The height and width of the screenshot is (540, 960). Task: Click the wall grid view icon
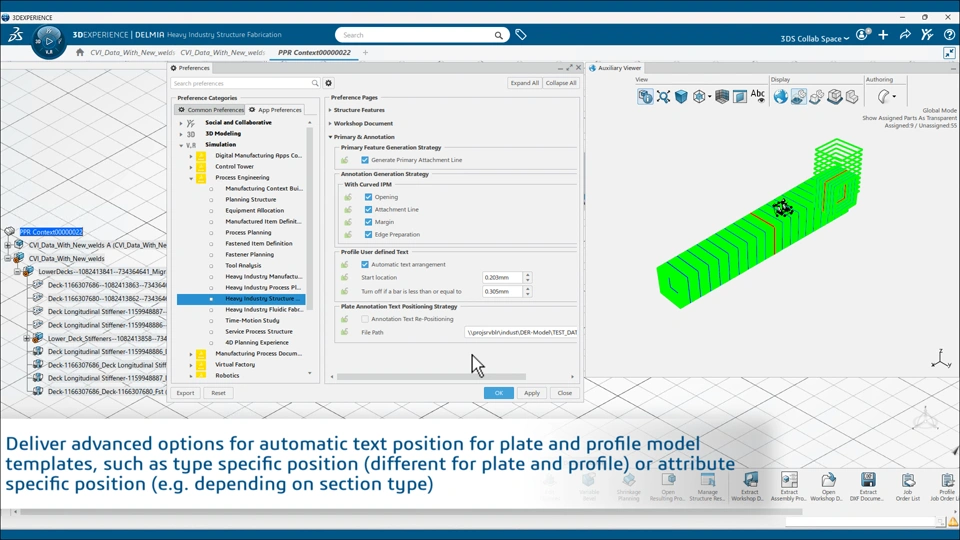coord(722,97)
